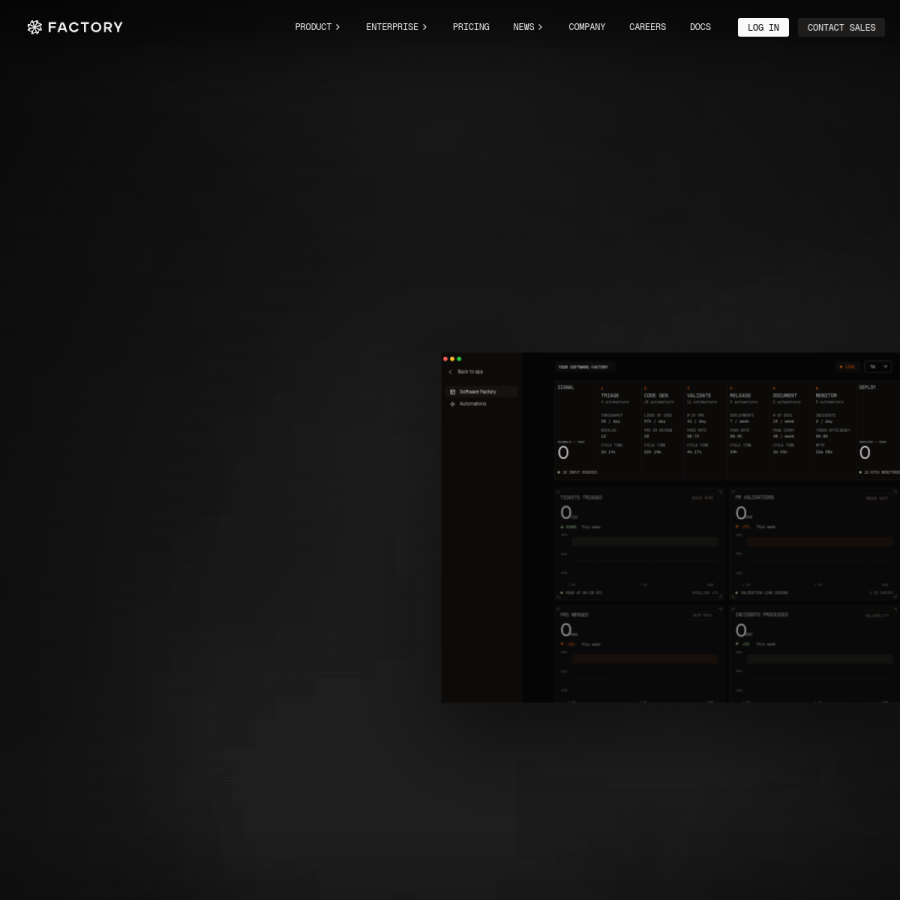Select the DOCUMENT stage column

click(x=792, y=430)
